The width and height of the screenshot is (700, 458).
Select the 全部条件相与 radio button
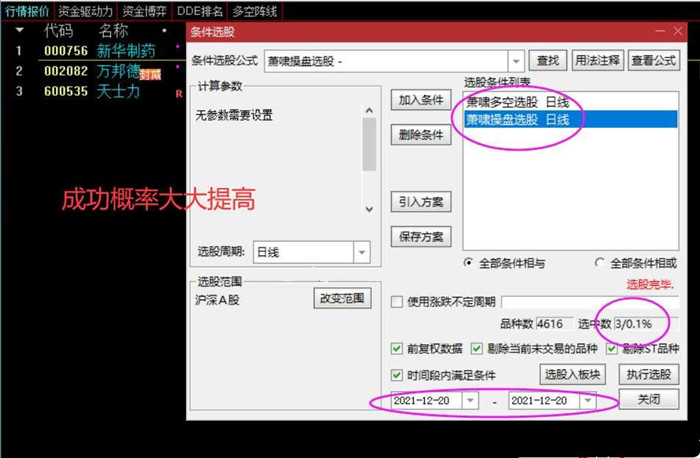point(468,263)
